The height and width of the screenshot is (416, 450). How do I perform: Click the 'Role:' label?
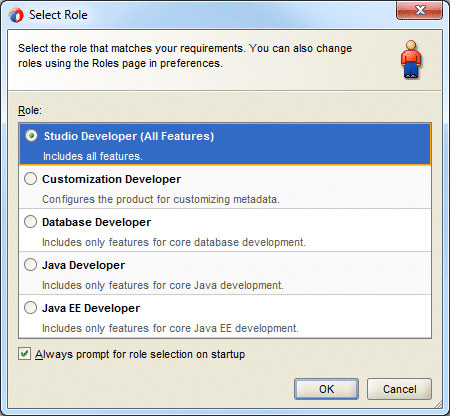point(30,110)
